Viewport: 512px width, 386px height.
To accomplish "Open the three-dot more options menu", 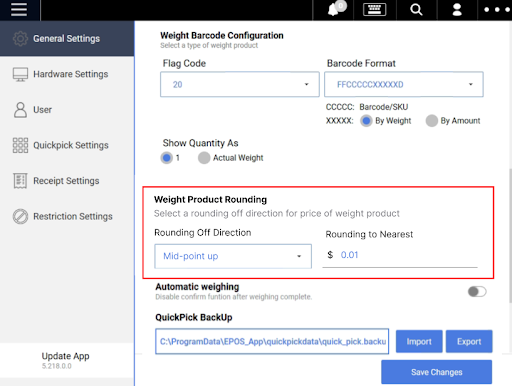I will [497, 10].
